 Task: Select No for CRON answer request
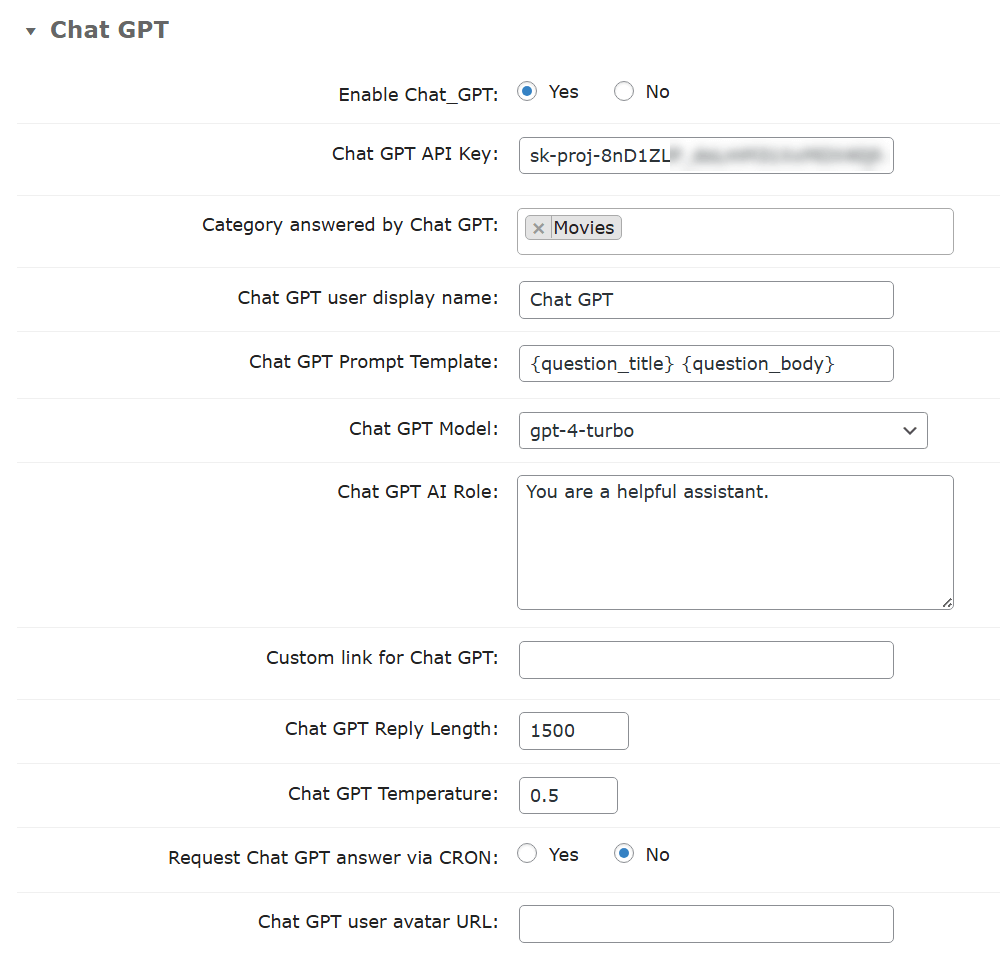[624, 854]
